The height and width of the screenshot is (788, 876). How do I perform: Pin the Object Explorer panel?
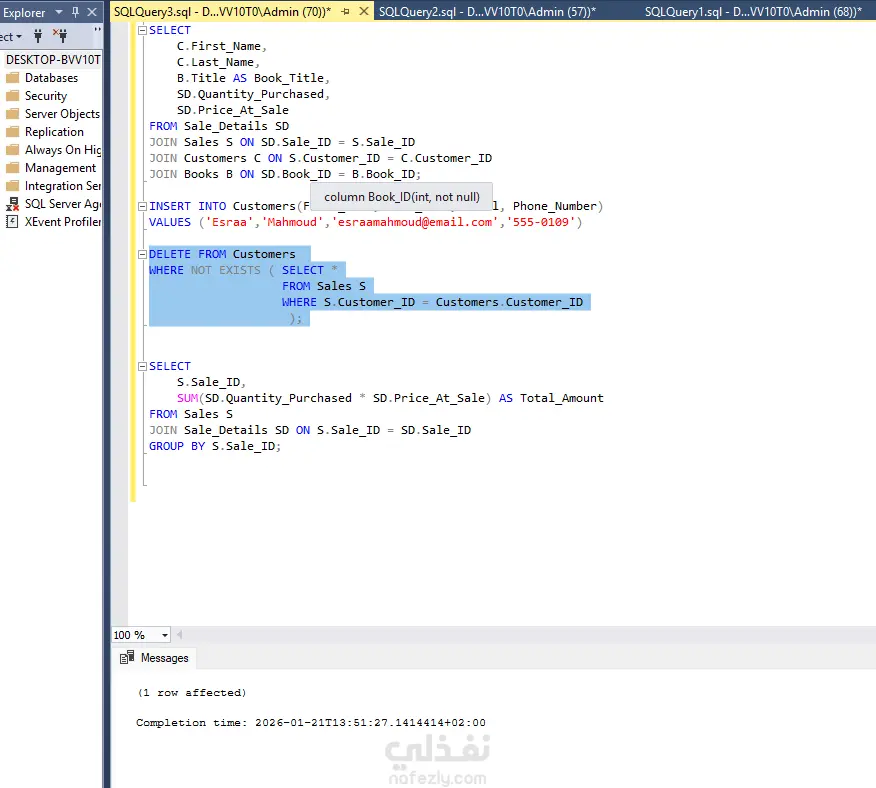pos(75,12)
